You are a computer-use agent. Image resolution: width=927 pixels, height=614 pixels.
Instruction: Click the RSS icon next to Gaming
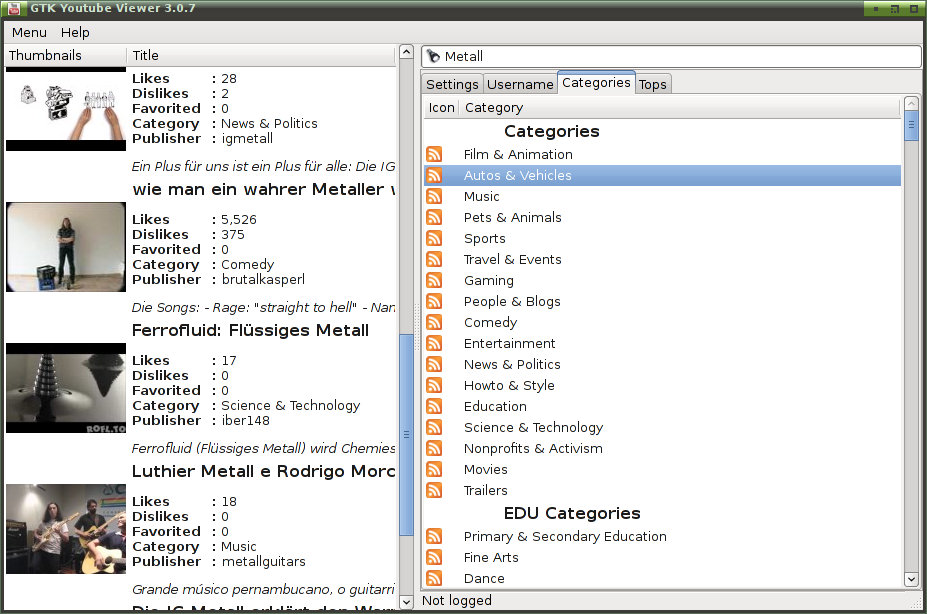pos(434,280)
